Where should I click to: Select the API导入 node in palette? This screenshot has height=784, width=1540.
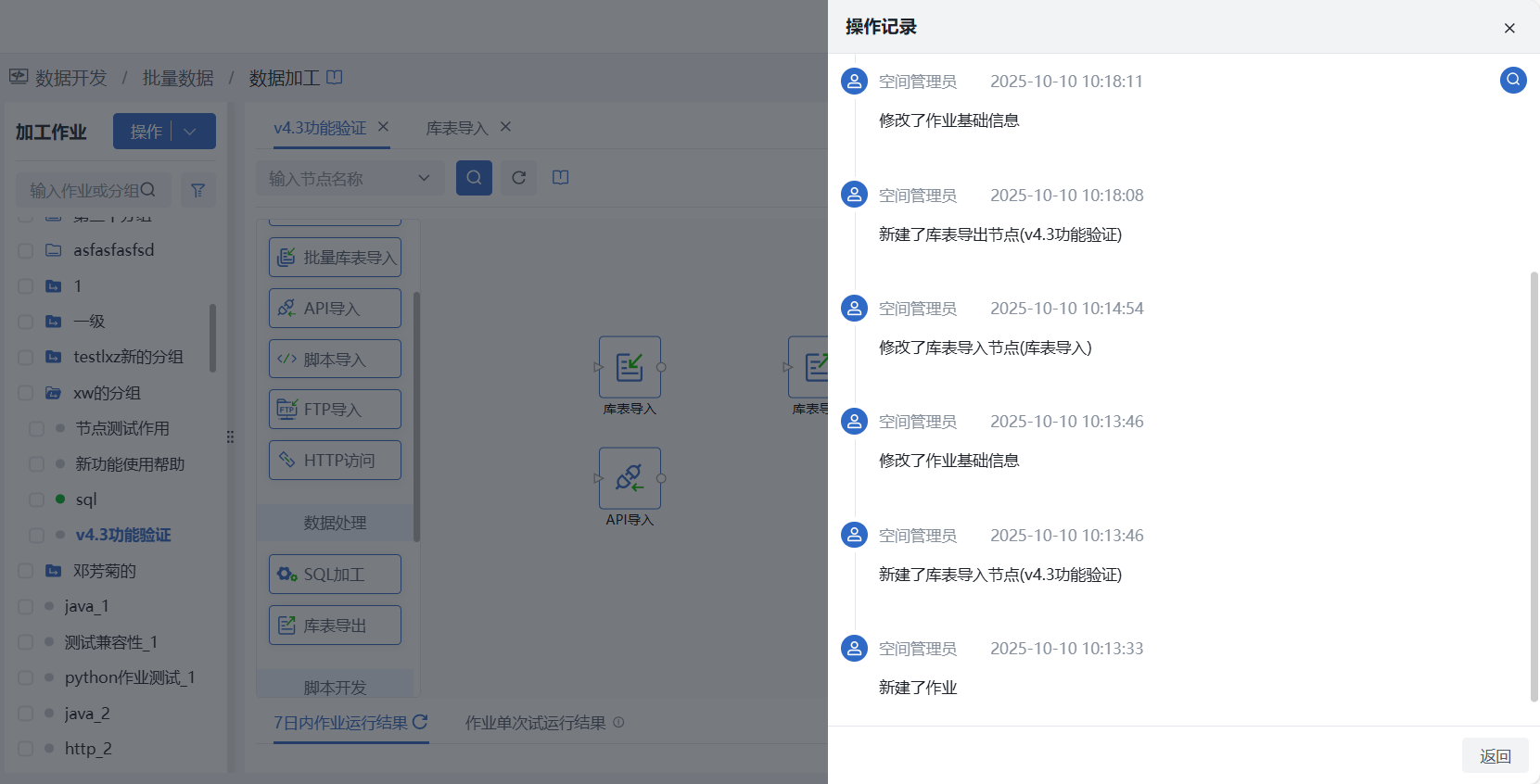335,309
